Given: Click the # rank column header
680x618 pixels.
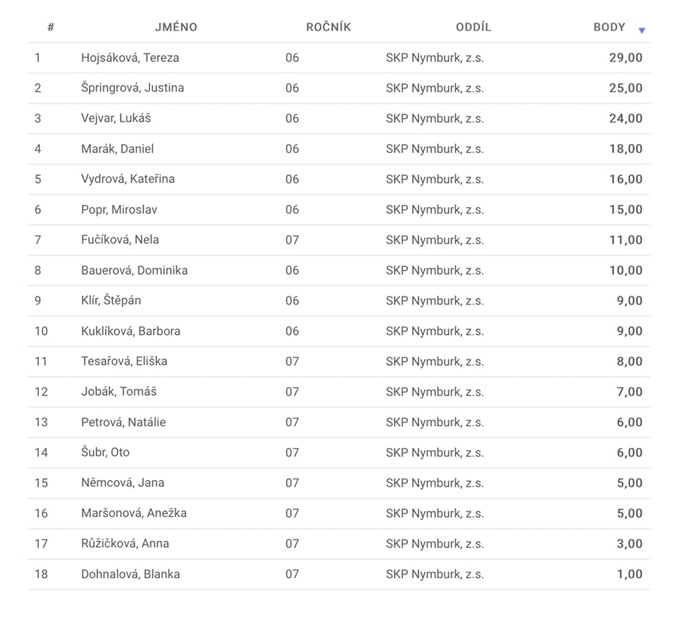Looking at the screenshot, I should [51, 27].
